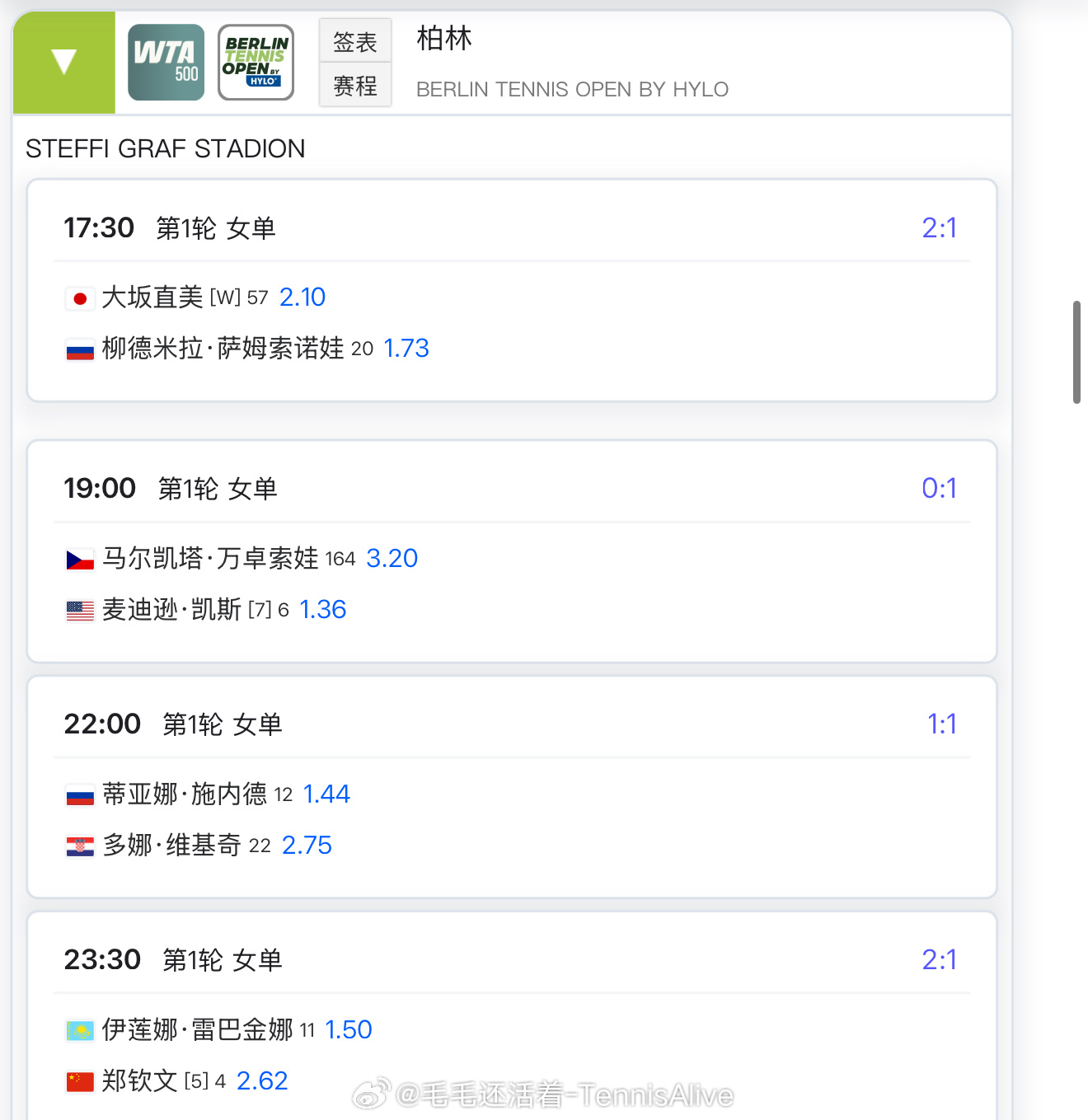Click USA flag beside 麦迪逊·凯斯

point(80,611)
